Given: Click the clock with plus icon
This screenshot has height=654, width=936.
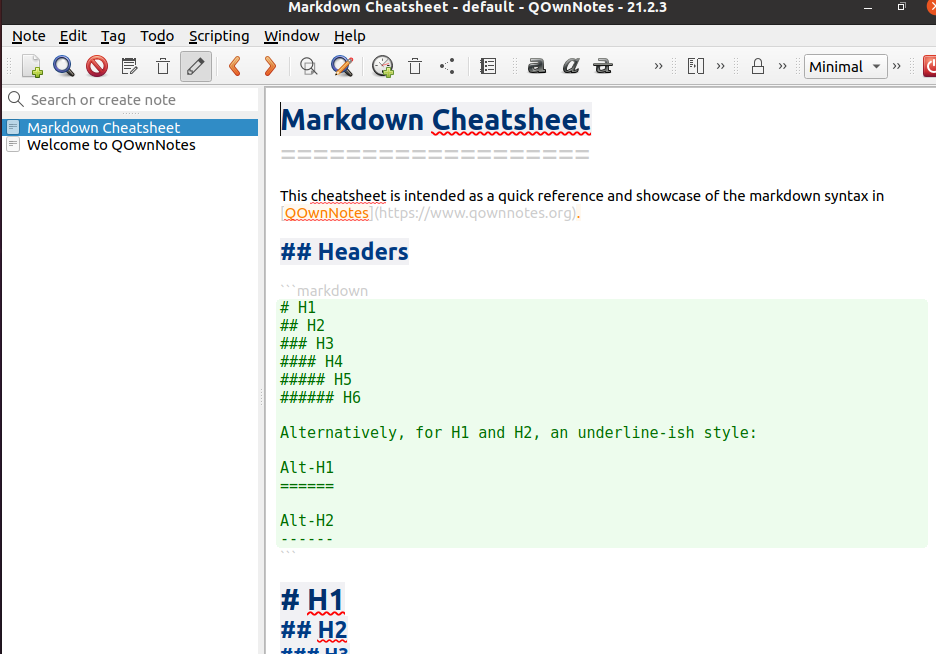Looking at the screenshot, I should pyautogui.click(x=383, y=66).
